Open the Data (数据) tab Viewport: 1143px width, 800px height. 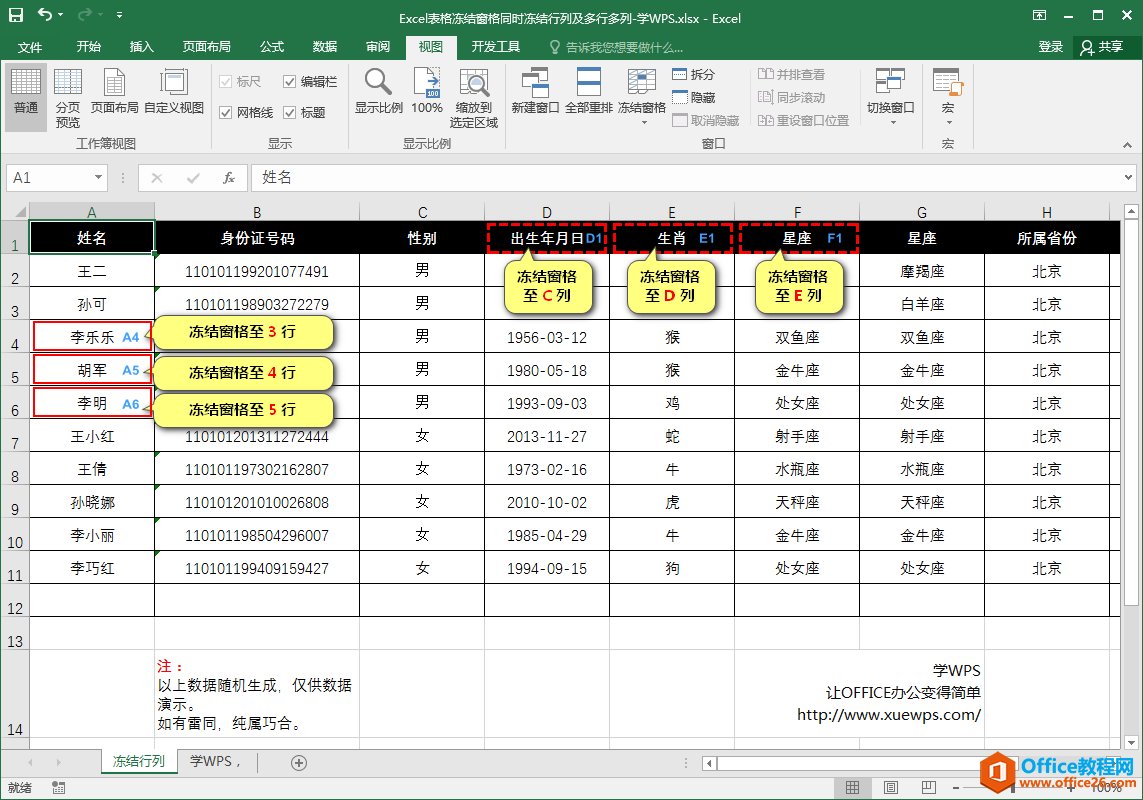click(x=324, y=47)
